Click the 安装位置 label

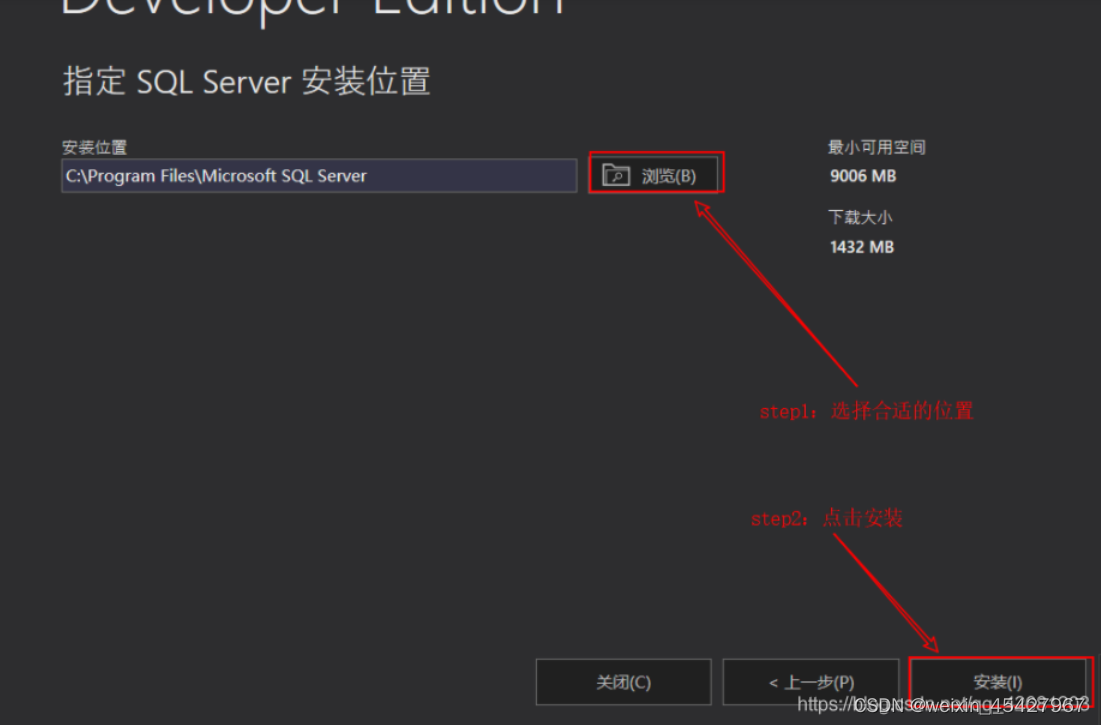click(x=94, y=147)
